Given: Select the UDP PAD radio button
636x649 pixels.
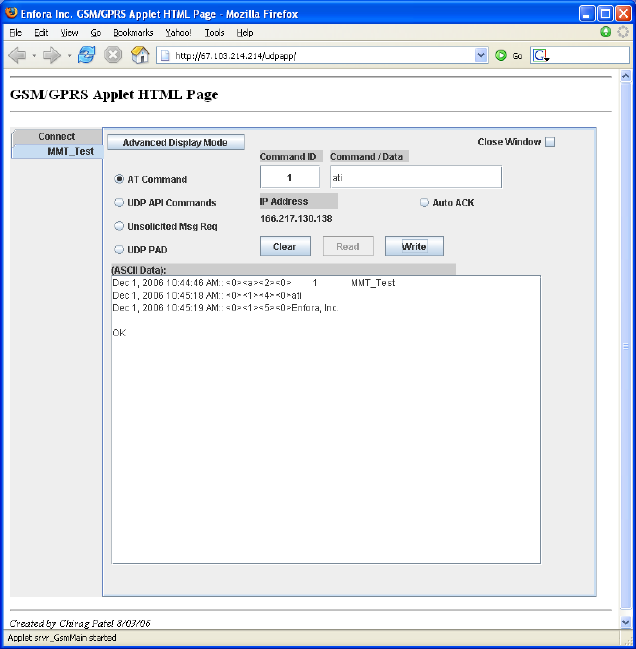Looking at the screenshot, I should click(119, 249).
